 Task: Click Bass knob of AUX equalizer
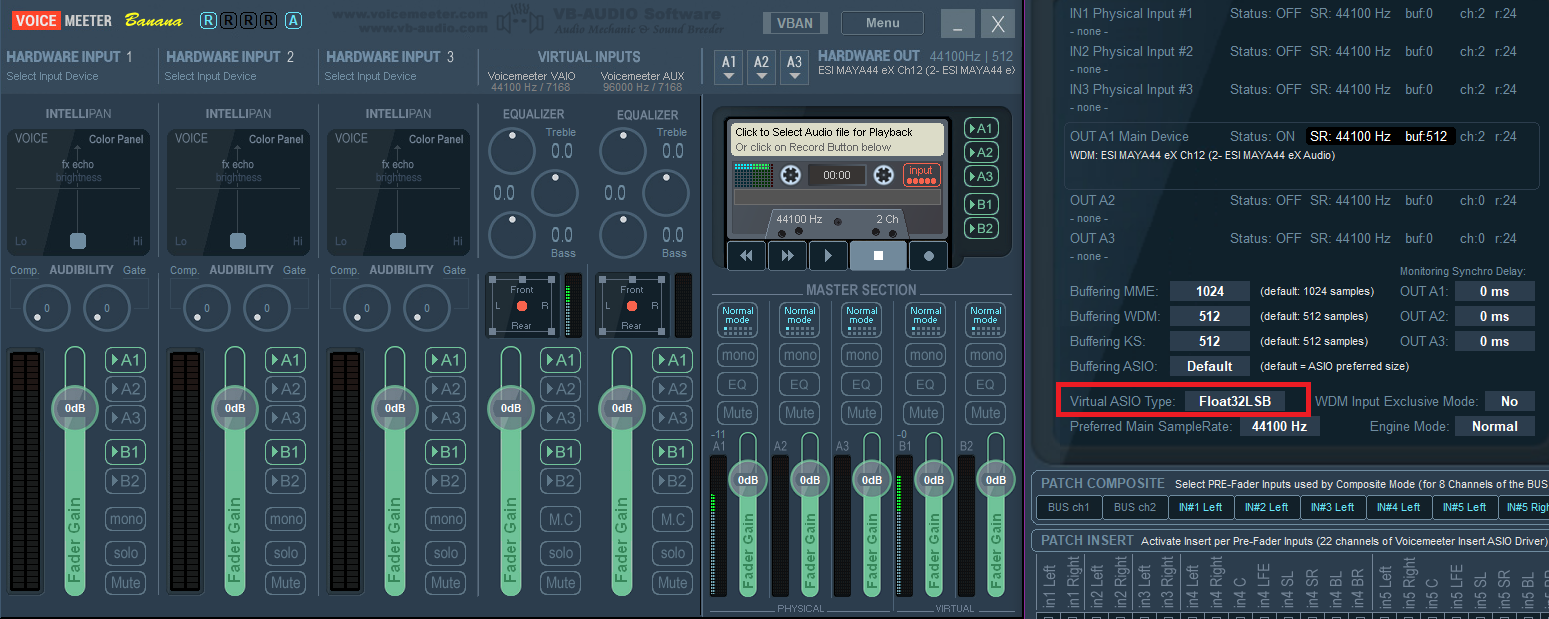(x=623, y=235)
